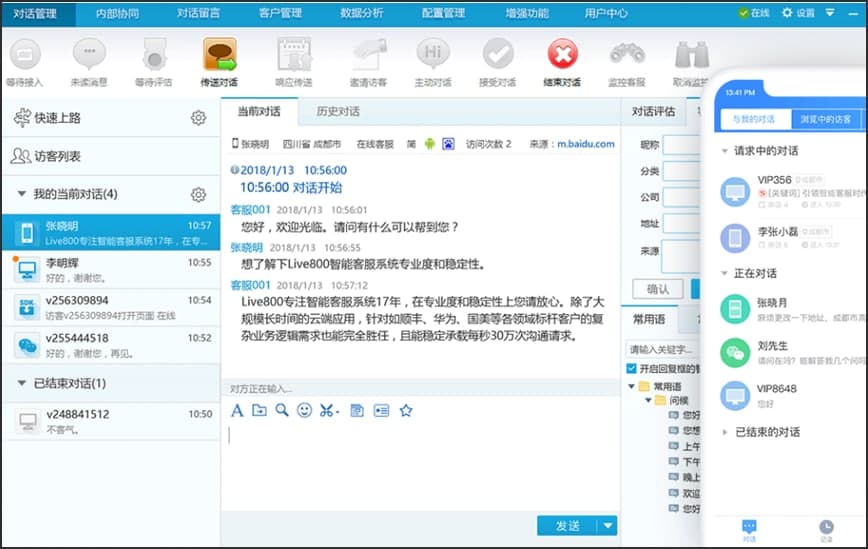Open the m.baidu.com source link

point(586,144)
